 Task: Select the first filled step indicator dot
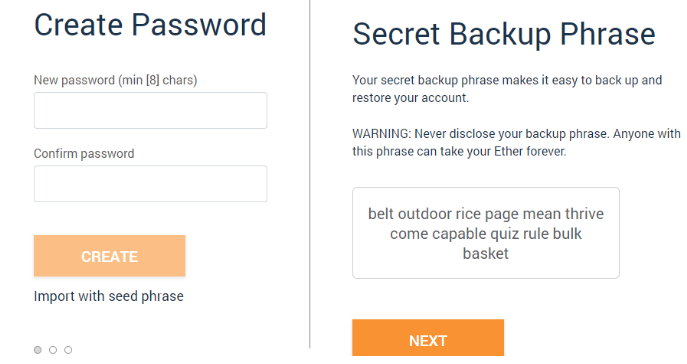[38, 350]
